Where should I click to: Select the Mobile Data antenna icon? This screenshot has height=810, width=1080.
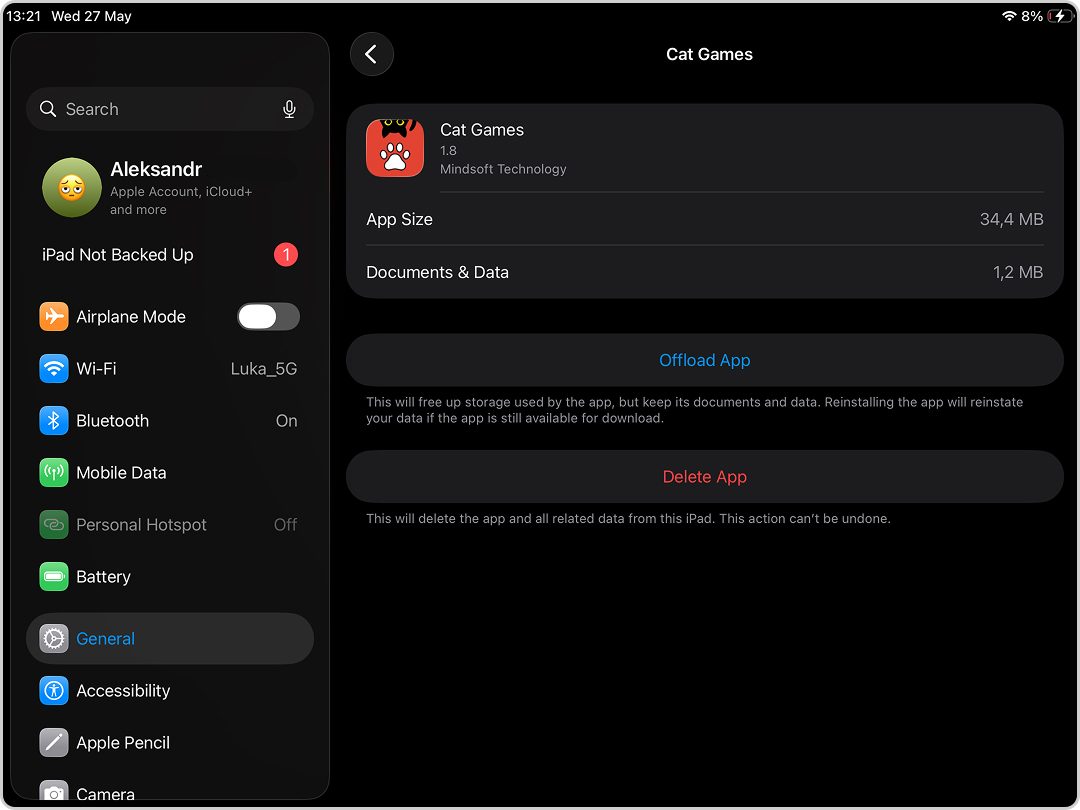click(x=54, y=472)
